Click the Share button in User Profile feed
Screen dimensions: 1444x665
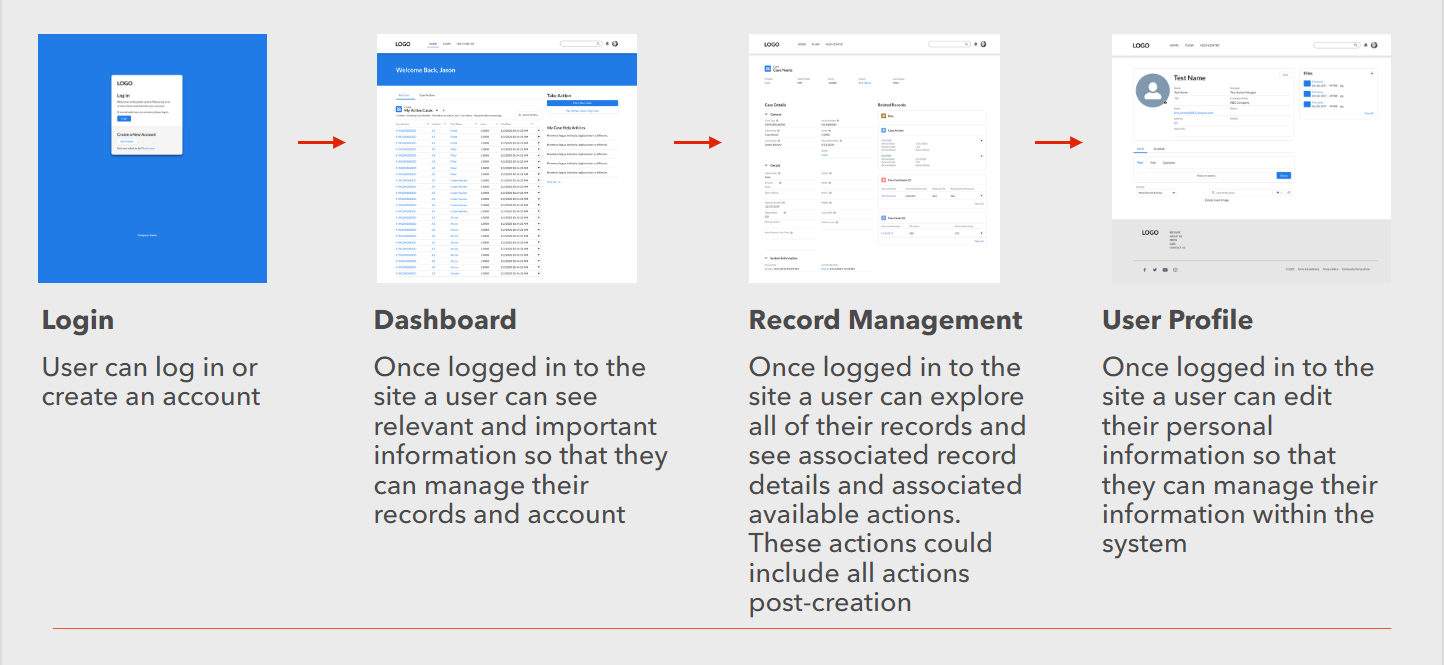click(x=1283, y=175)
